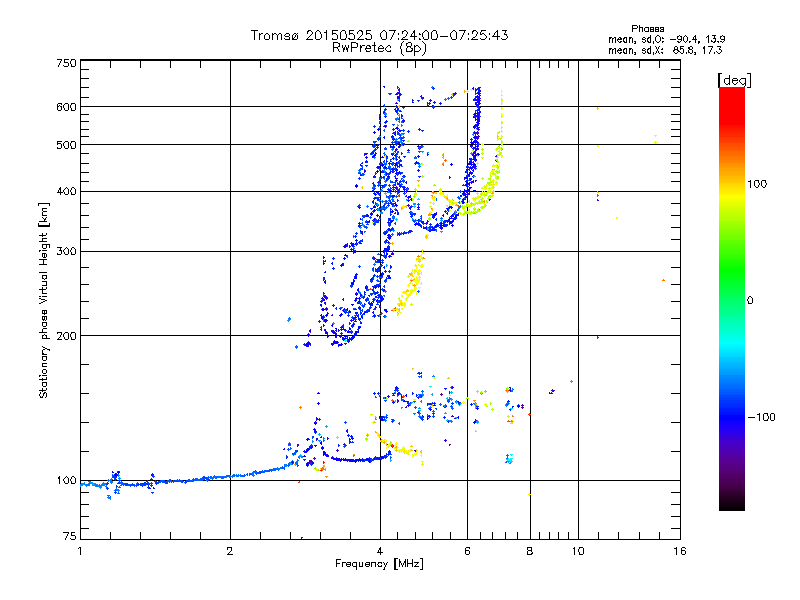The image size is (800, 600).
Task: Click the y-axis tick label '300'
Action: pyautogui.click(x=66, y=251)
